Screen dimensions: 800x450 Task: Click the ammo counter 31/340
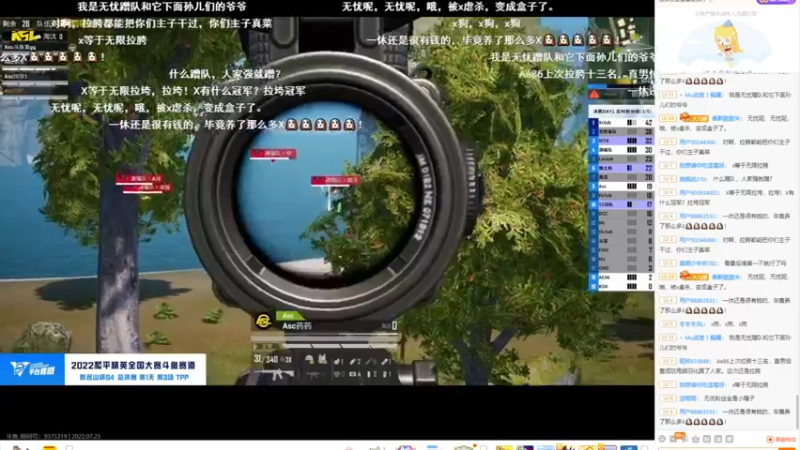[266, 359]
